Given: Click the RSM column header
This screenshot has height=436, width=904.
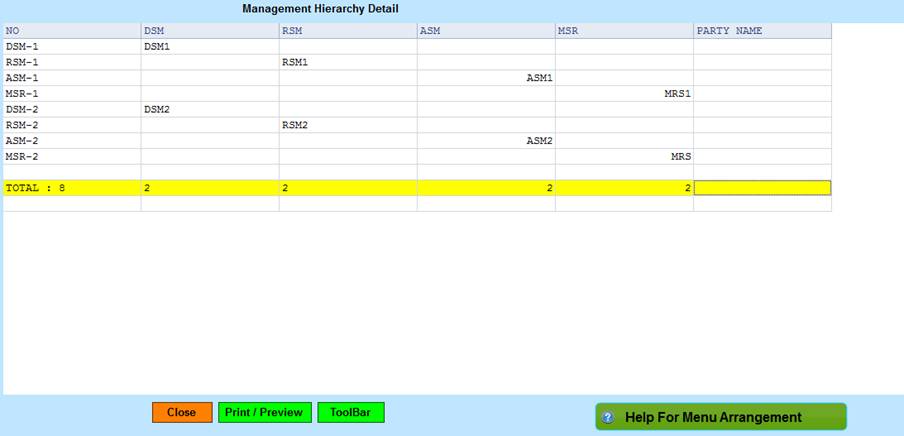Looking at the screenshot, I should pos(347,31).
